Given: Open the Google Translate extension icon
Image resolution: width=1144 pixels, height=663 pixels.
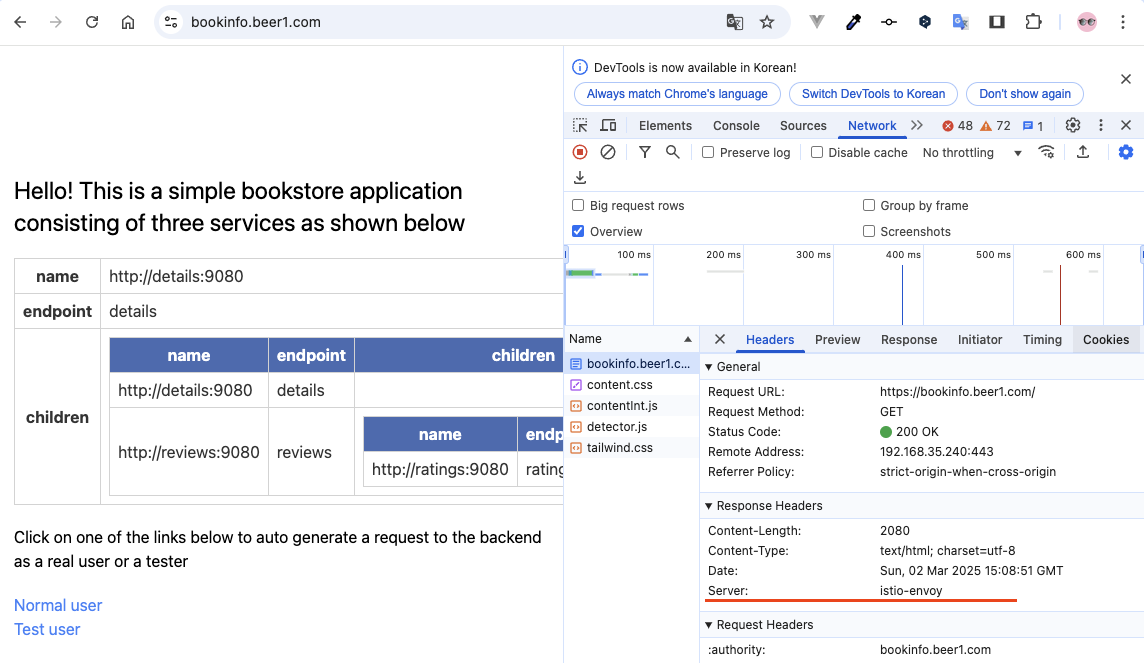Looking at the screenshot, I should 961,22.
